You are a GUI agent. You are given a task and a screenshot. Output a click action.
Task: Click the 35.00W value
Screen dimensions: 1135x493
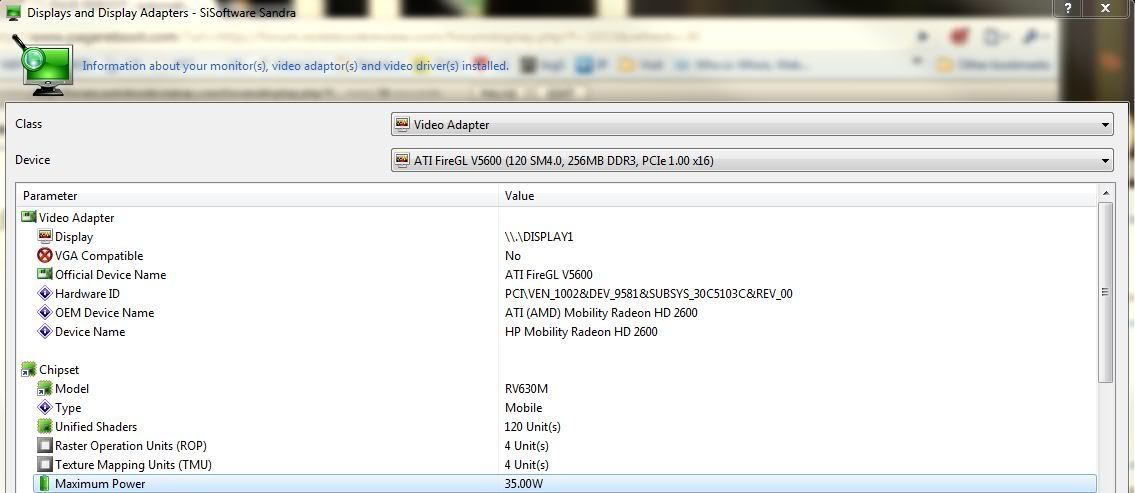click(x=523, y=483)
